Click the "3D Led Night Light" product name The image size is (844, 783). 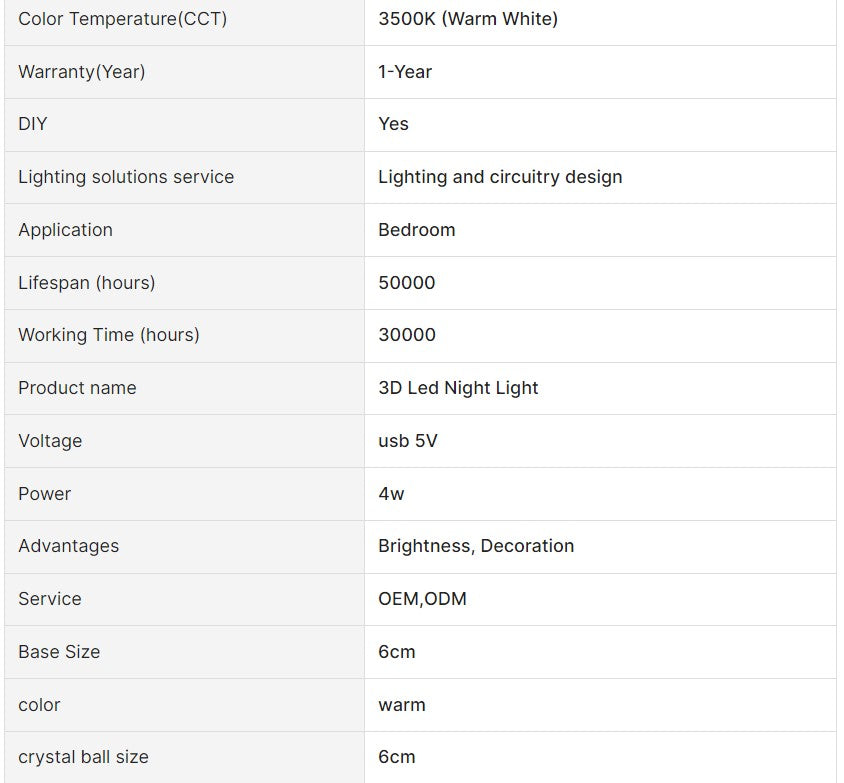[x=458, y=388]
